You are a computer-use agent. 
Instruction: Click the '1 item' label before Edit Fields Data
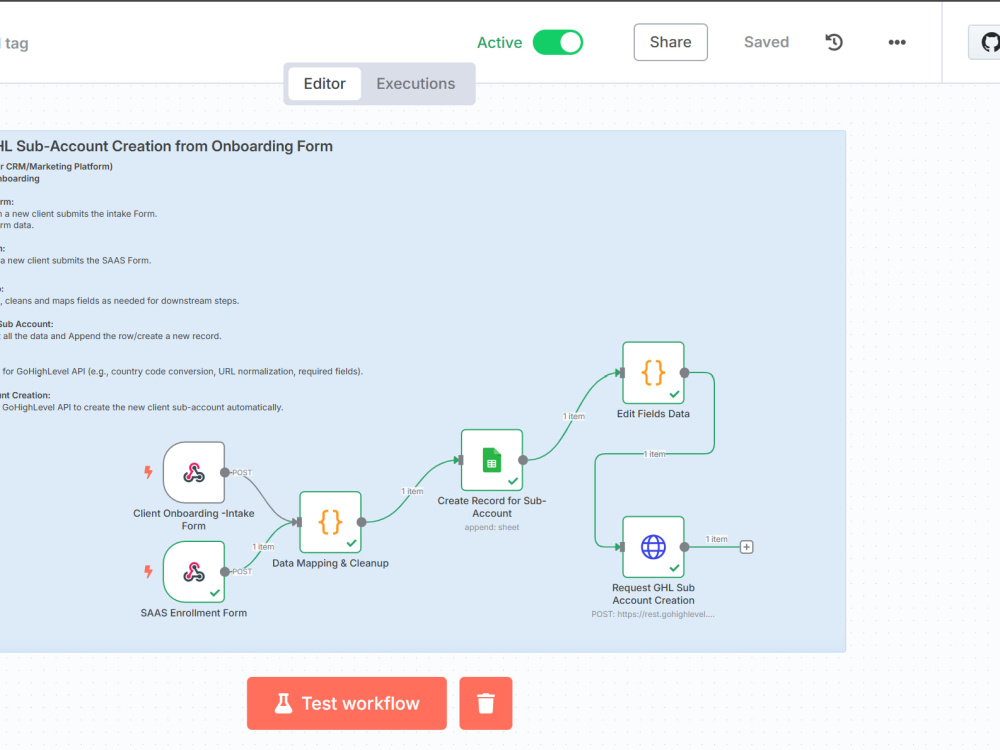coord(574,416)
